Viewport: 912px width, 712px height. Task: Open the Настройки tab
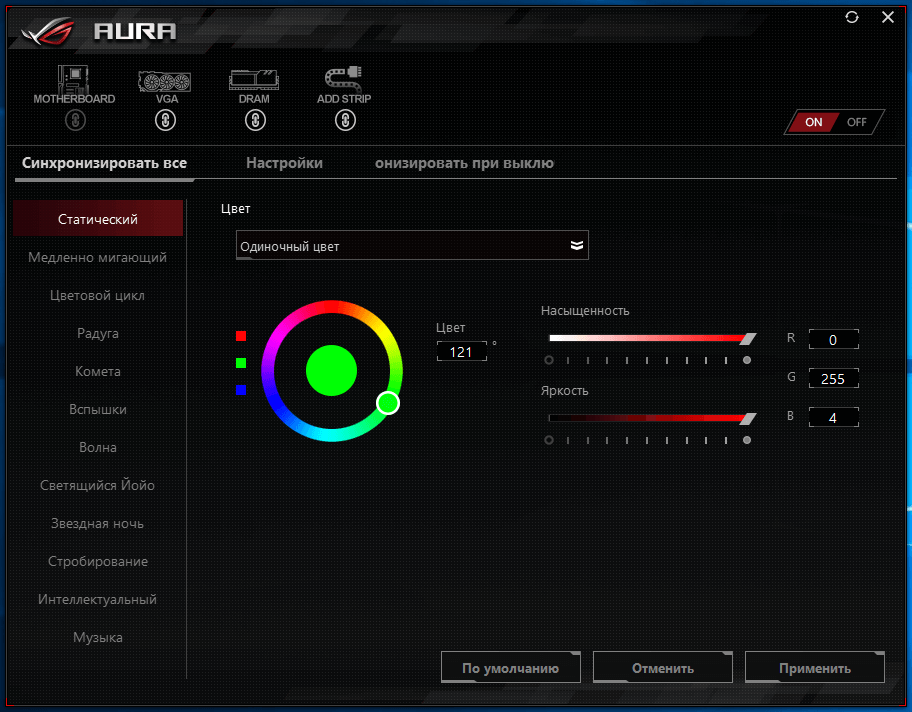point(284,163)
